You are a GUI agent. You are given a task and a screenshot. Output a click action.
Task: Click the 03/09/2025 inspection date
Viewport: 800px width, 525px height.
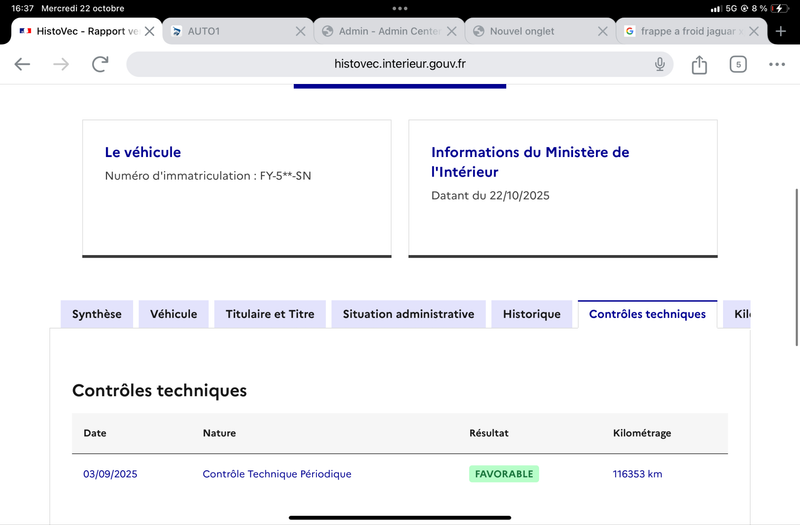(110, 474)
